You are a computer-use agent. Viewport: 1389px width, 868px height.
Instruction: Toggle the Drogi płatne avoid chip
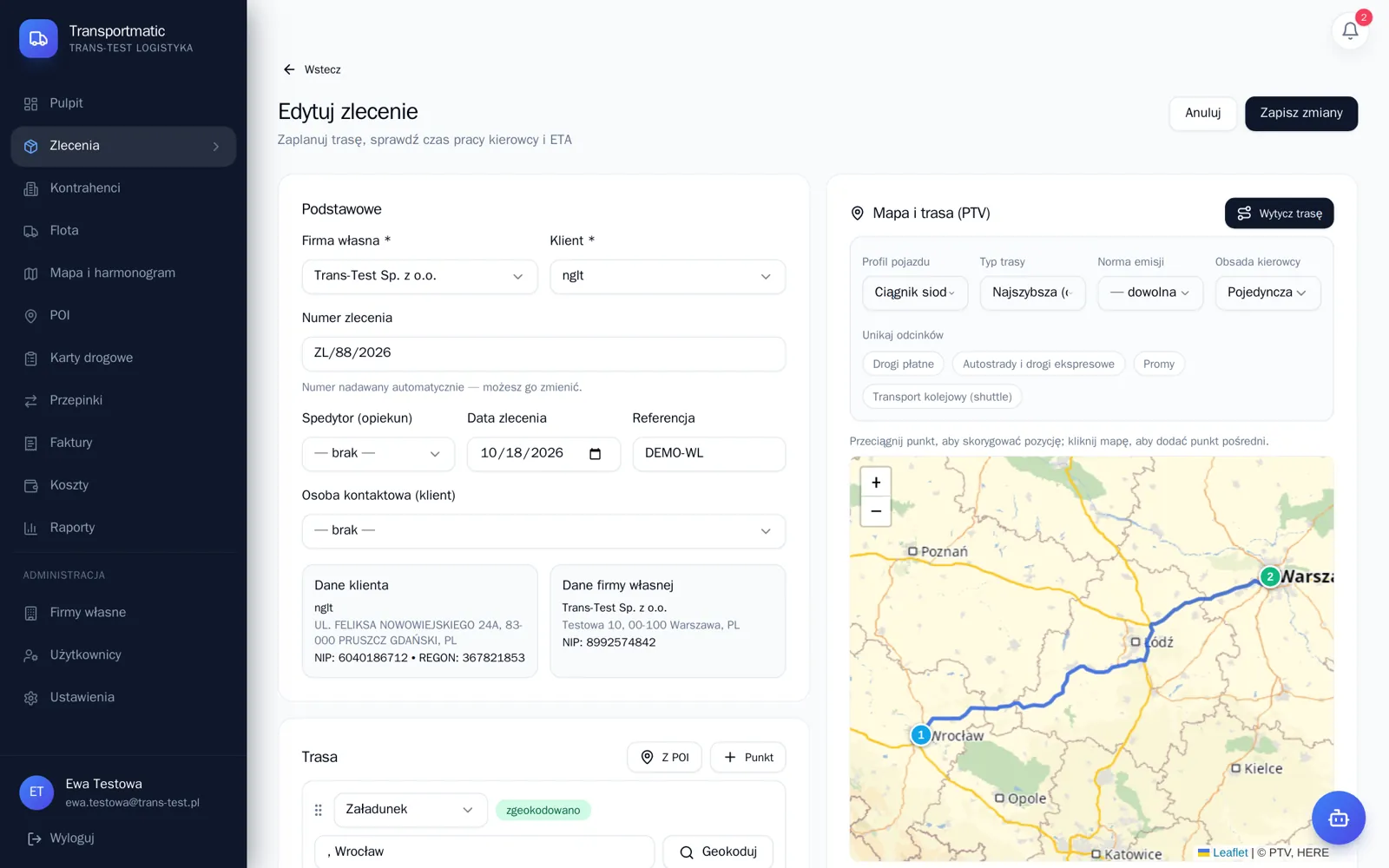(x=903, y=364)
